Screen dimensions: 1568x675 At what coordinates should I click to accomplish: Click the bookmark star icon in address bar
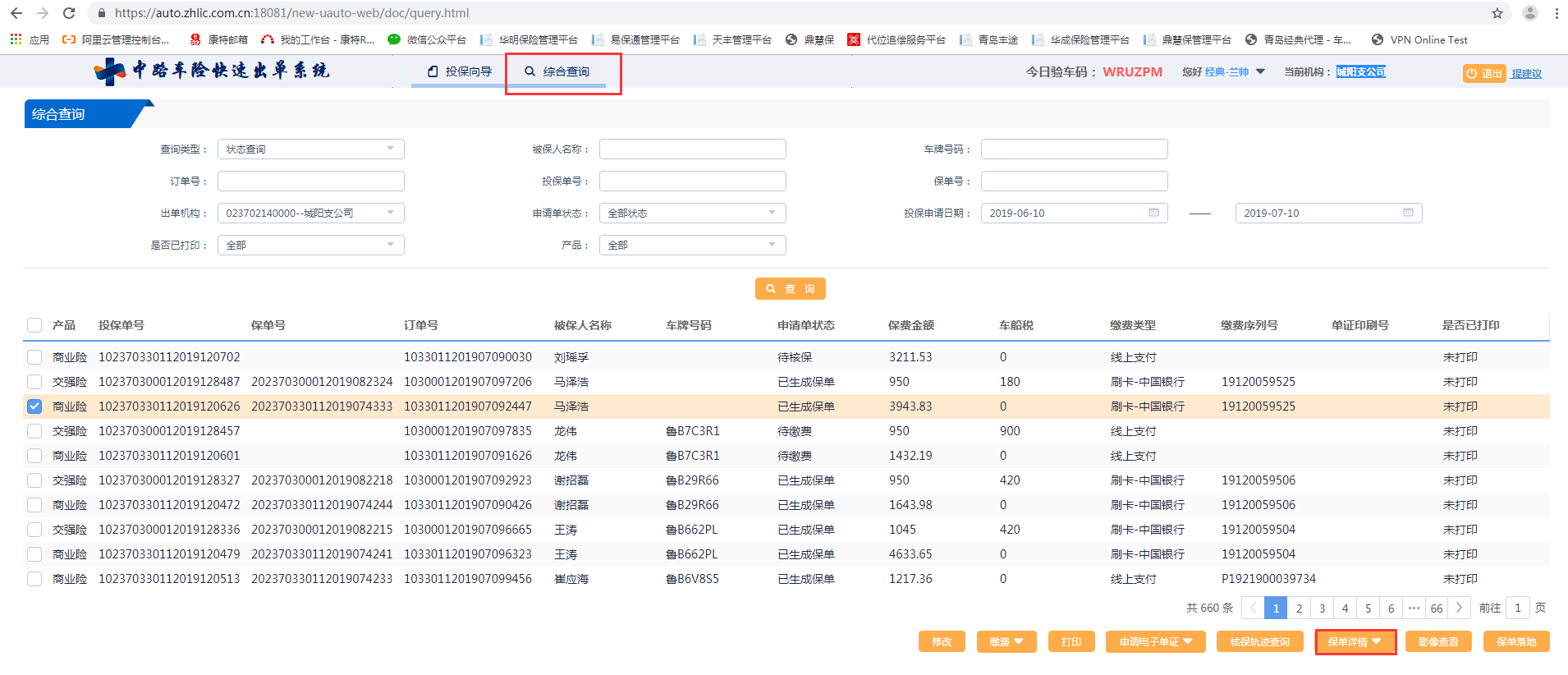coord(1497,13)
